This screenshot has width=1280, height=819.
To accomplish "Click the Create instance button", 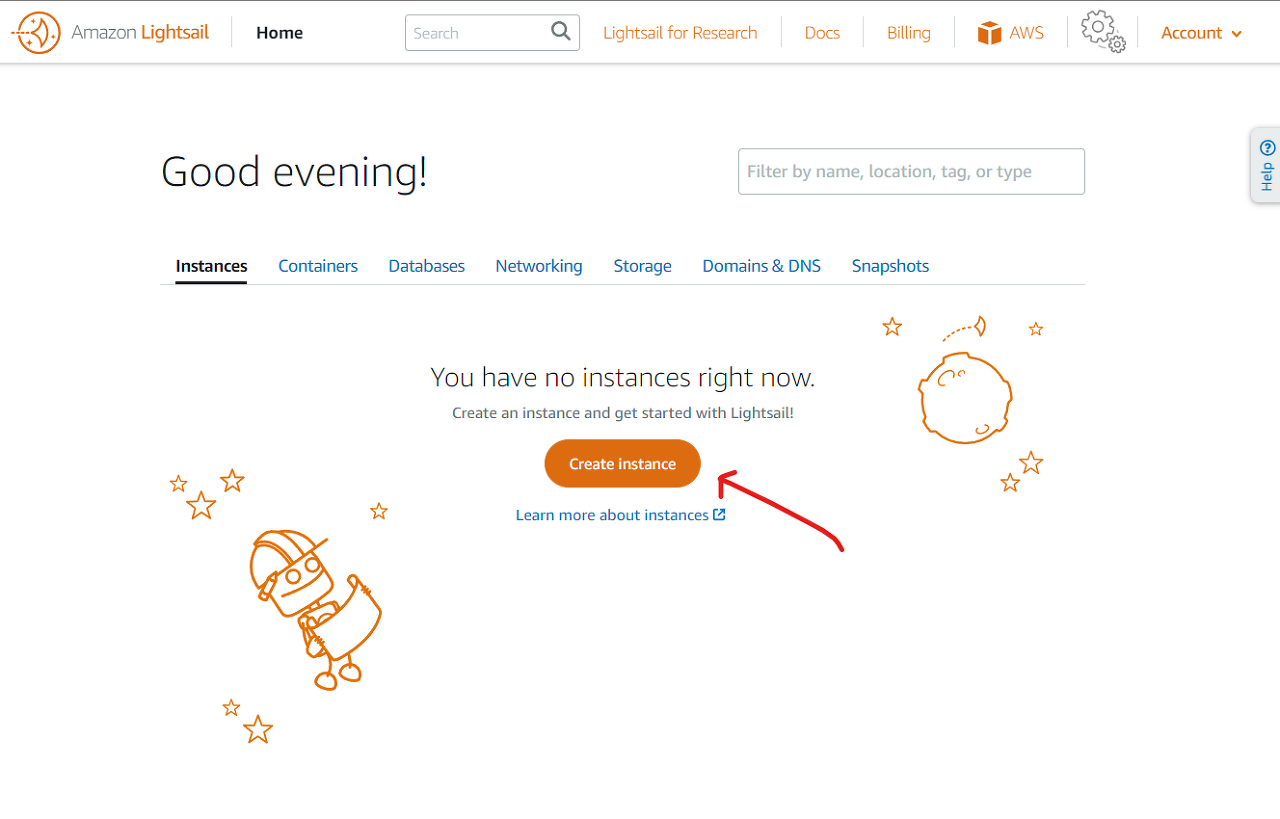I will [x=622, y=464].
